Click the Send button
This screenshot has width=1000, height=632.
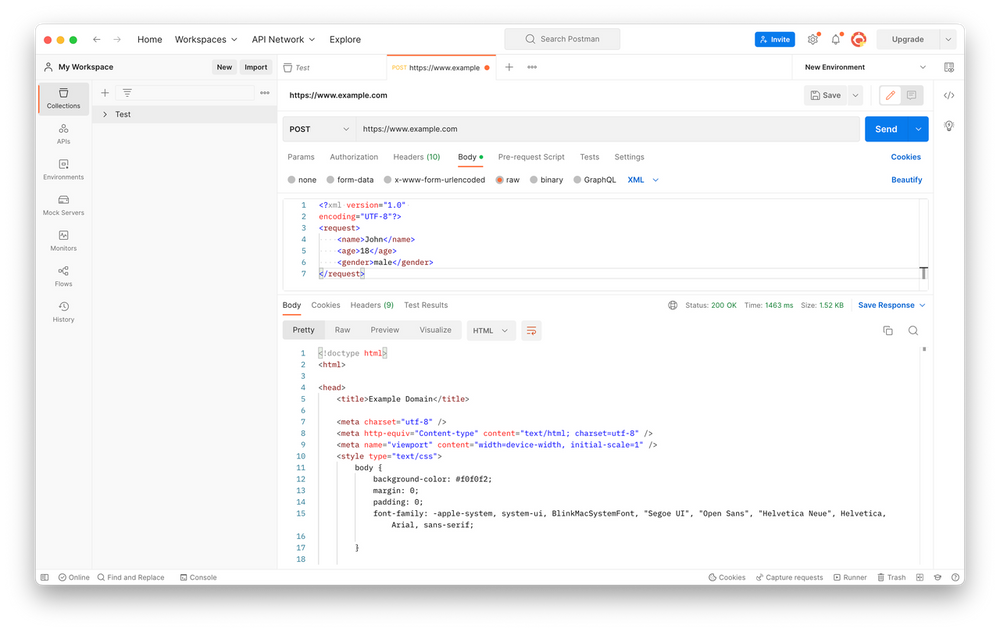point(886,129)
